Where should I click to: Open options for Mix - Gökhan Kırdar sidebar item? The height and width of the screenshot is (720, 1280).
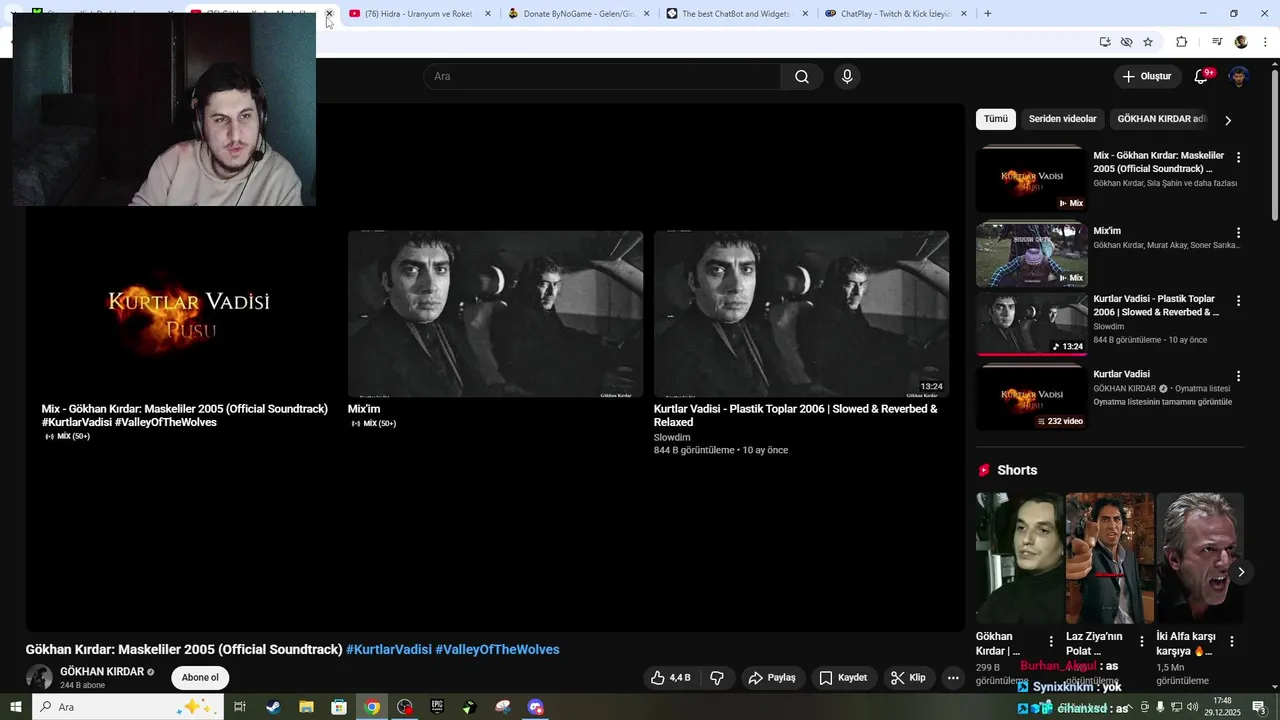click(x=1239, y=158)
